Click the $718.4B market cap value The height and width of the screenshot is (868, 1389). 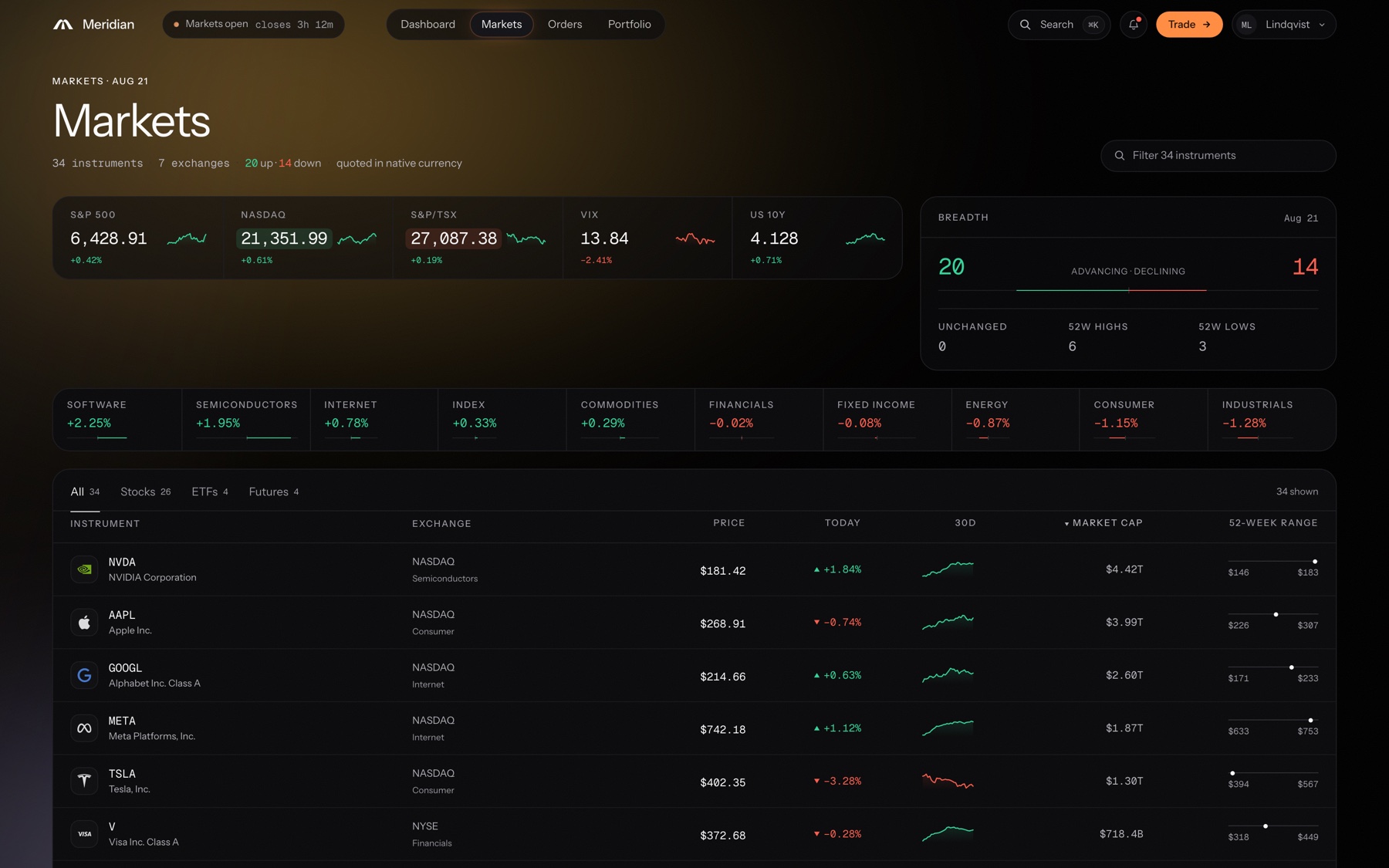point(1121,834)
